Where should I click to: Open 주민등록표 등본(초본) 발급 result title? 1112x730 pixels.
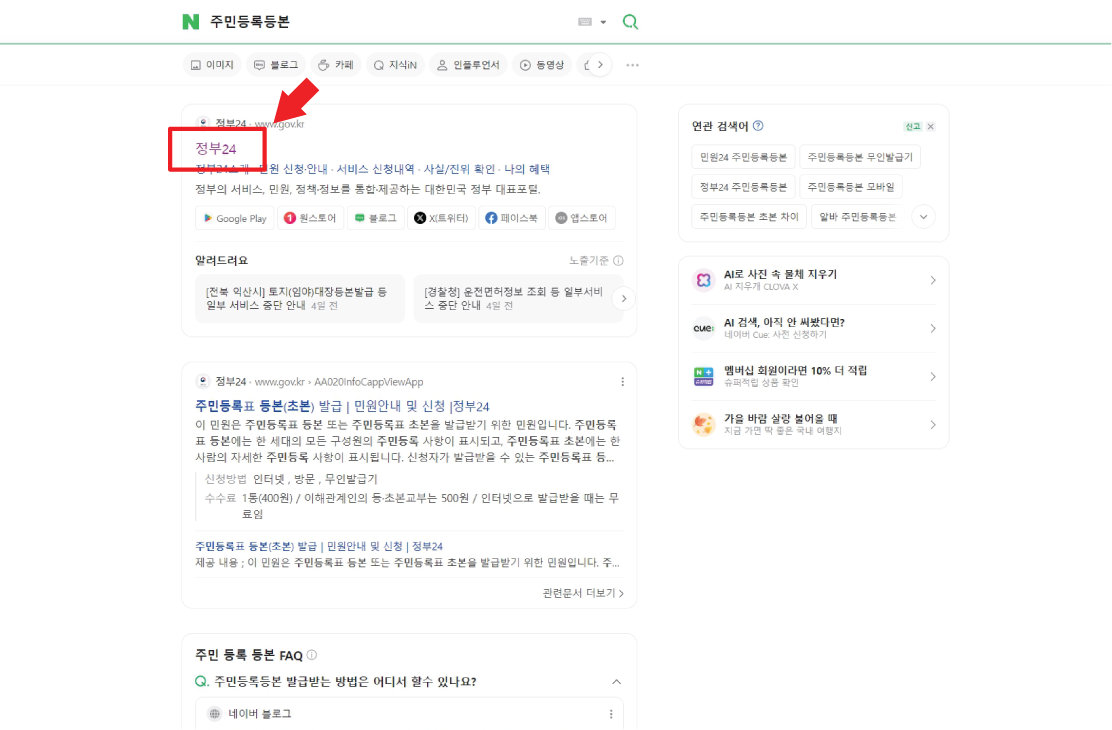[x=342, y=406]
